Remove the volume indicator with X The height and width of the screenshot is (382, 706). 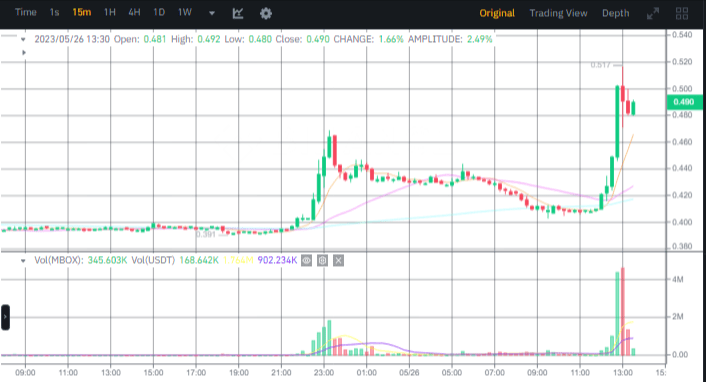tap(339, 260)
